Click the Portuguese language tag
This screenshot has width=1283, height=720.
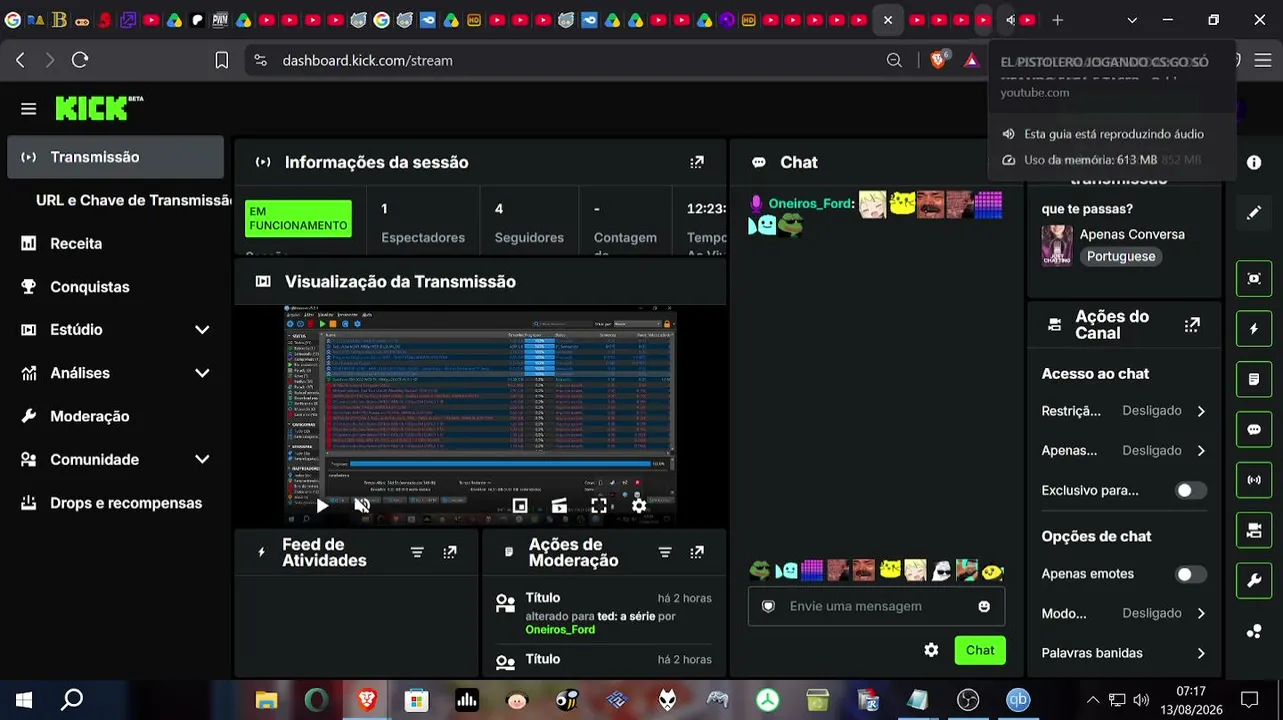(1121, 256)
